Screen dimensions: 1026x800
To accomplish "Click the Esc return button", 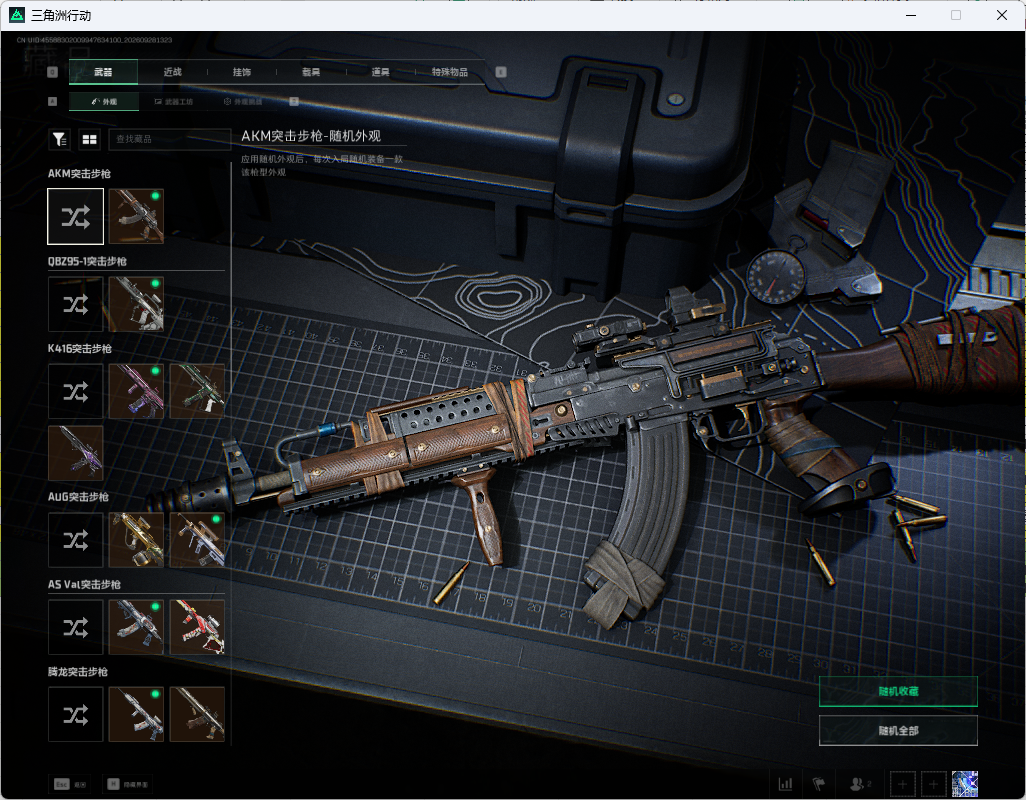I will 70,784.
